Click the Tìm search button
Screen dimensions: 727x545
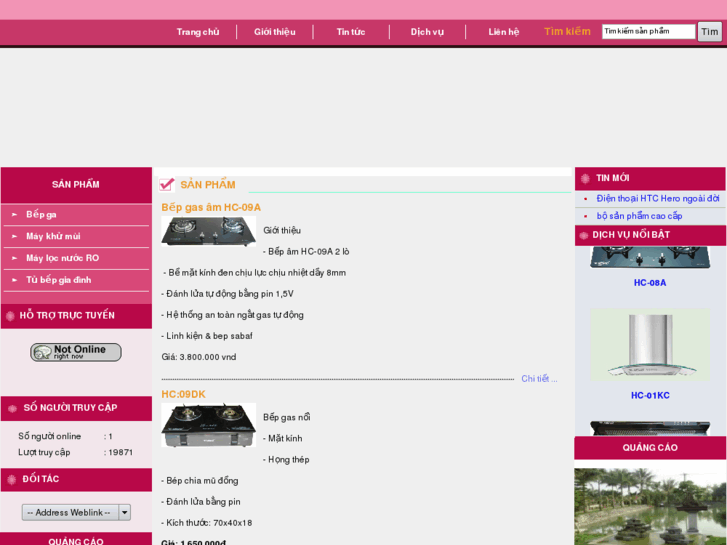tap(710, 32)
